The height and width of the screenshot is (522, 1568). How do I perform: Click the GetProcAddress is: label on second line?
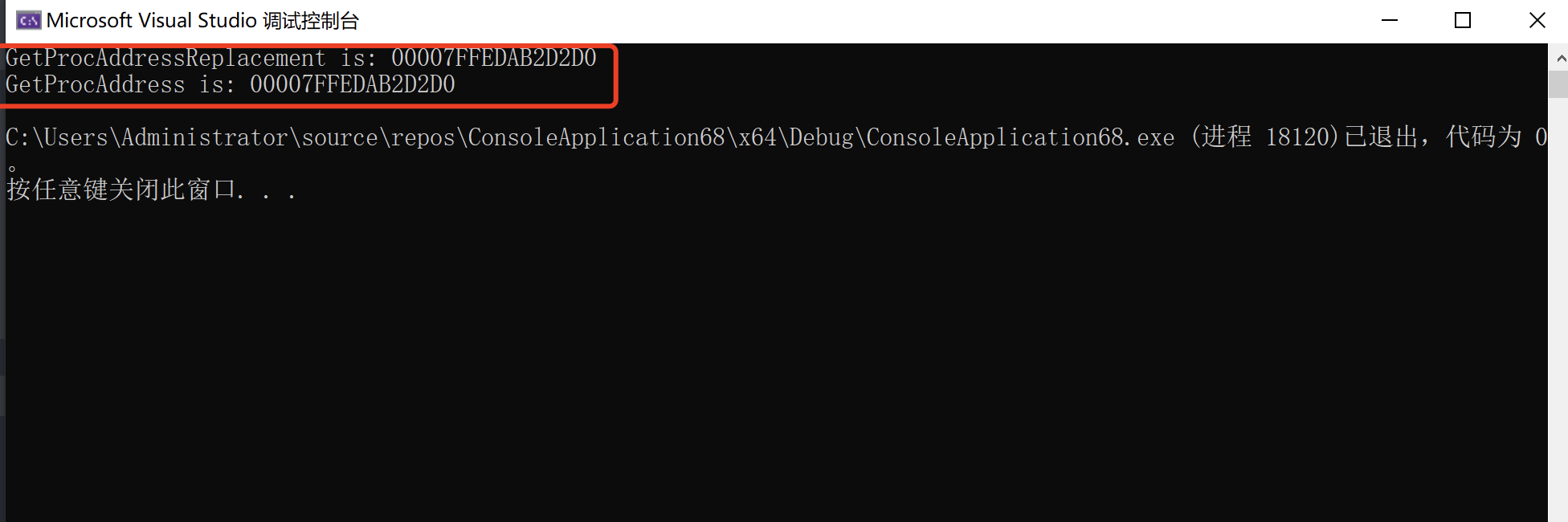tap(120, 84)
